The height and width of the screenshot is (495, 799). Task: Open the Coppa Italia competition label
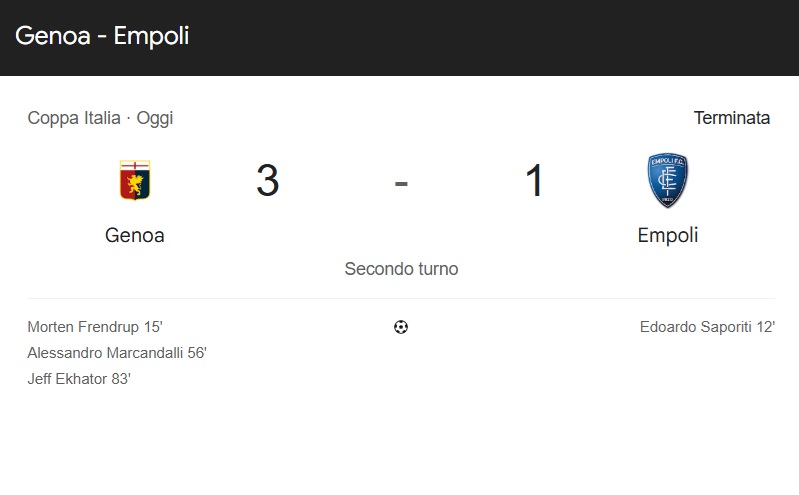74,118
